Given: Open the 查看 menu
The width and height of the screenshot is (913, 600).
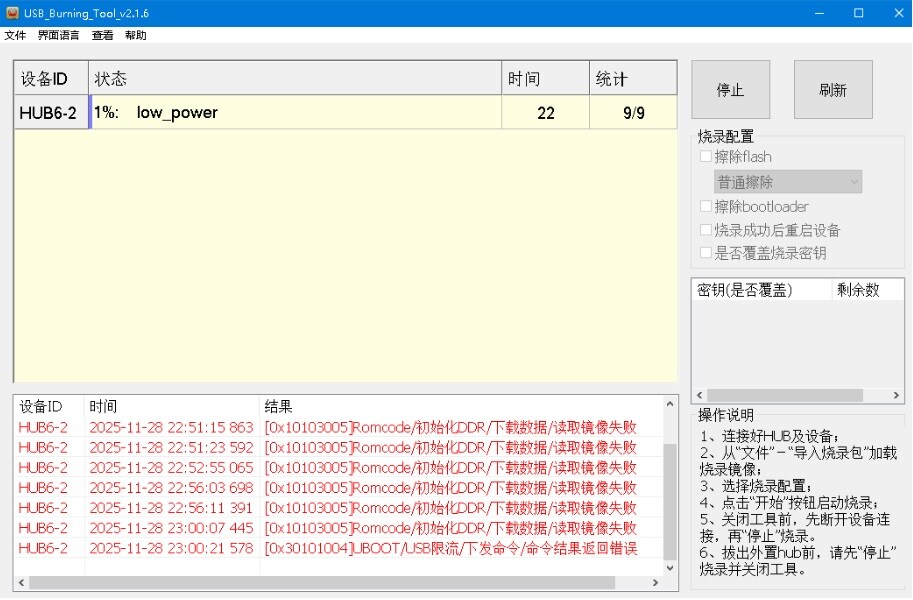Looking at the screenshot, I should (x=103, y=35).
